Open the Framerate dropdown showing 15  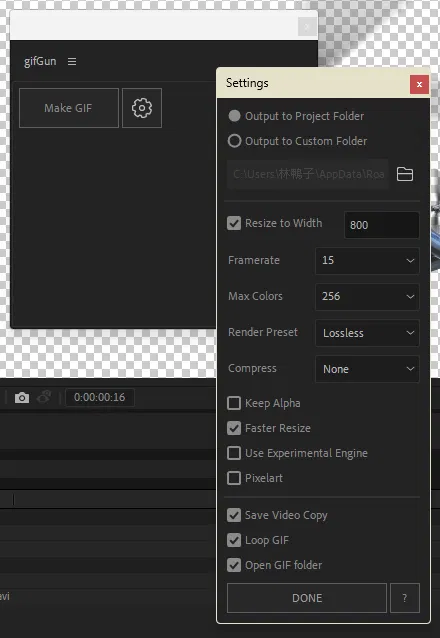pyautogui.click(x=367, y=260)
